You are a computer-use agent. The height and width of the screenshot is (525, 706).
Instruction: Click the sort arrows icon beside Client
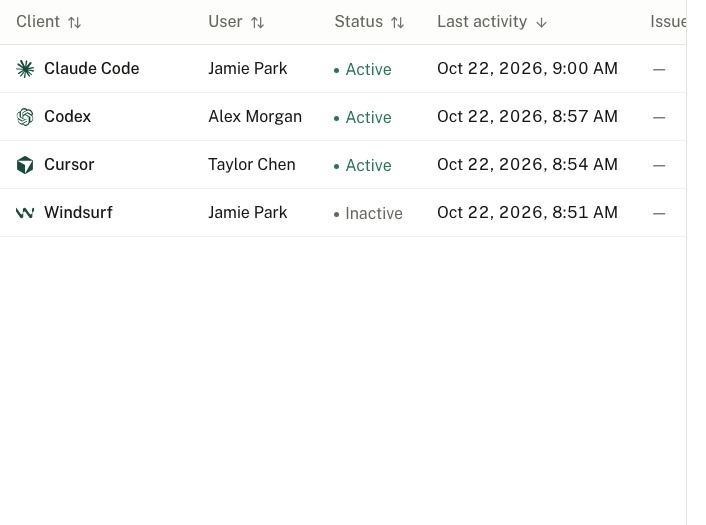point(75,22)
